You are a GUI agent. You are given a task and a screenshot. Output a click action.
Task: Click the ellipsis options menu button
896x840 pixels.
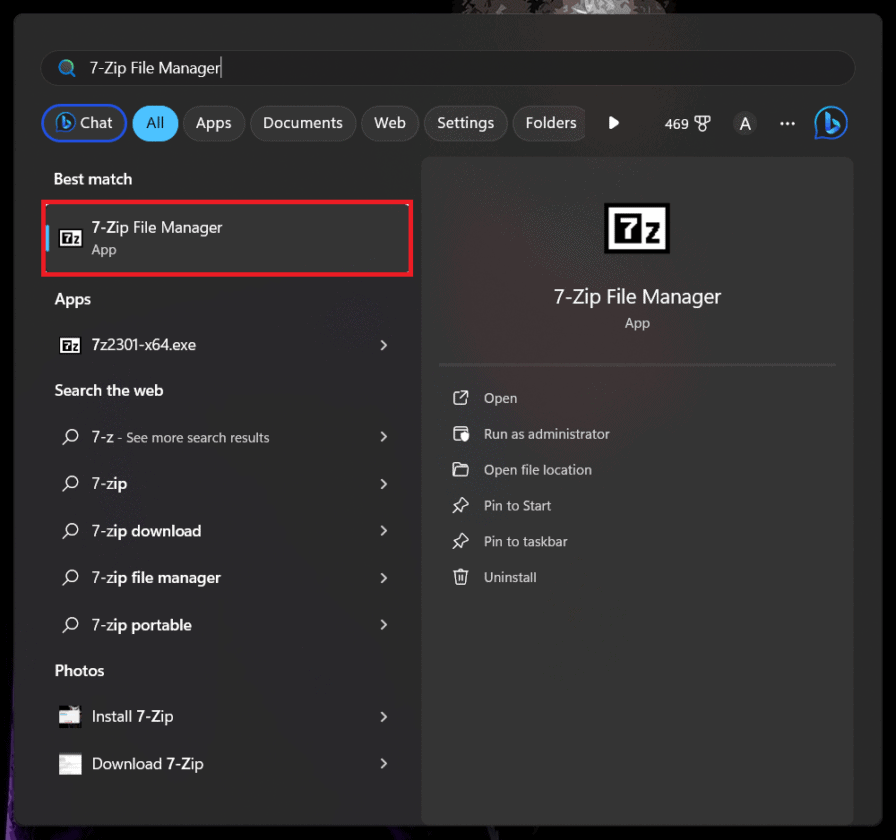point(787,123)
